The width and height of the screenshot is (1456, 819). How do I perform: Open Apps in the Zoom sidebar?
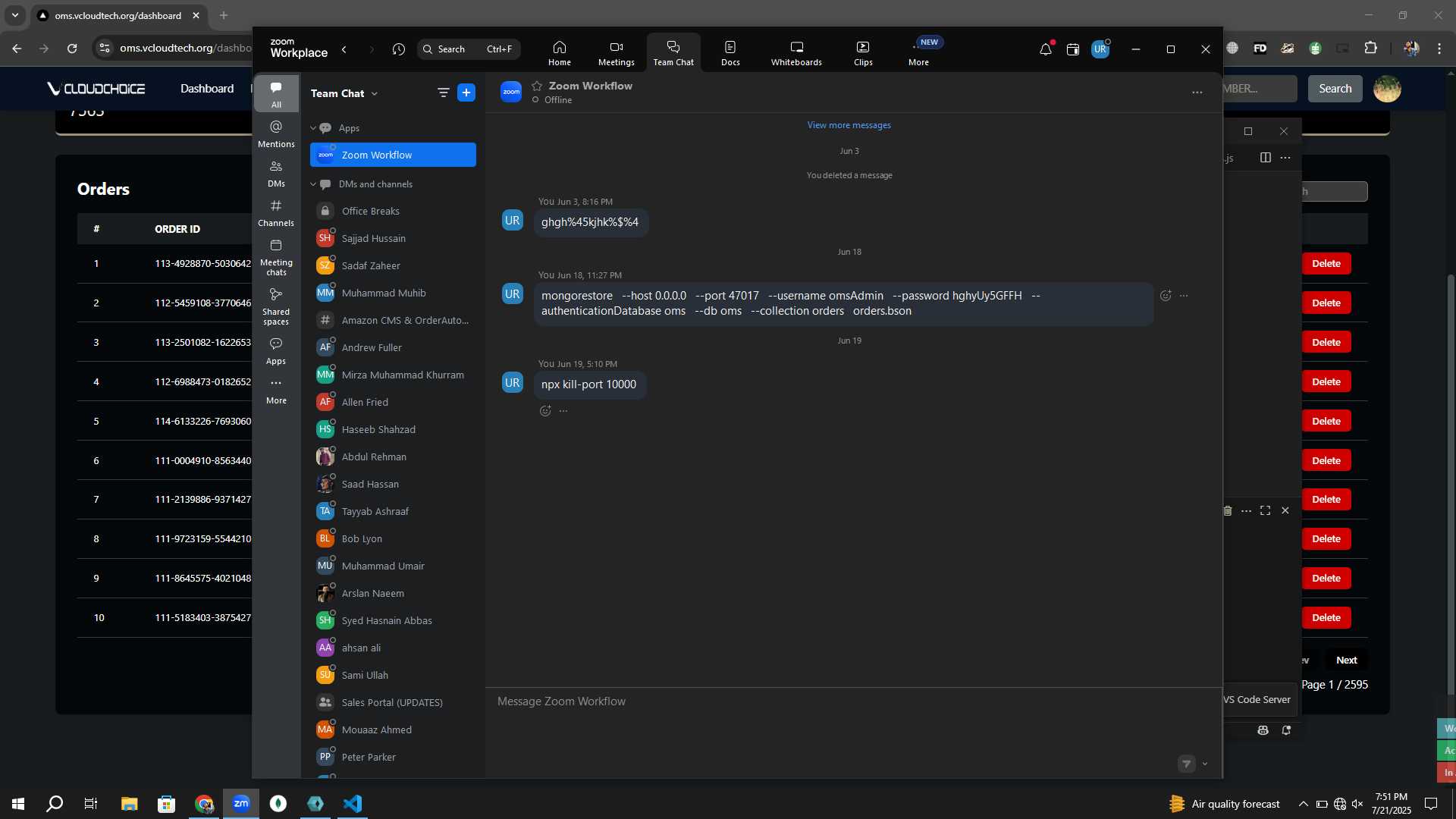point(276,350)
